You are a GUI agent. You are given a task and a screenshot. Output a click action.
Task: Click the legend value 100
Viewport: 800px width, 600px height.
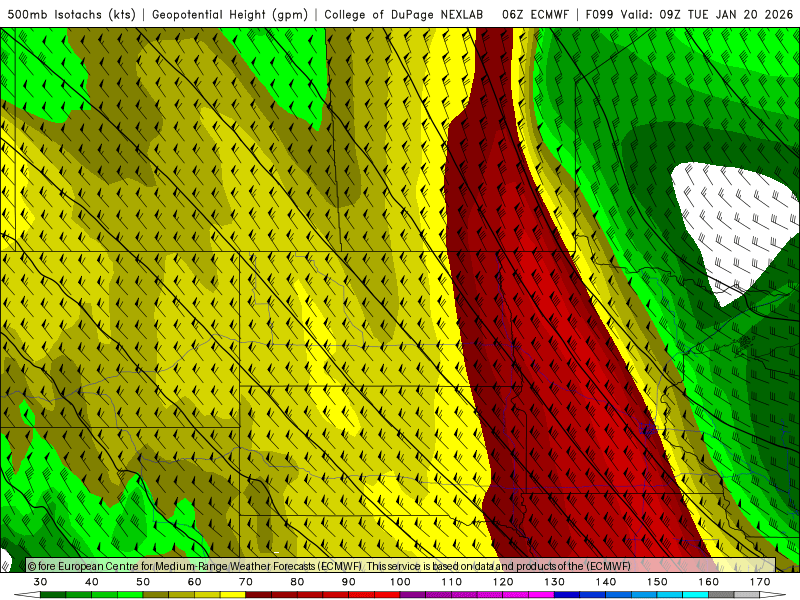click(401, 582)
